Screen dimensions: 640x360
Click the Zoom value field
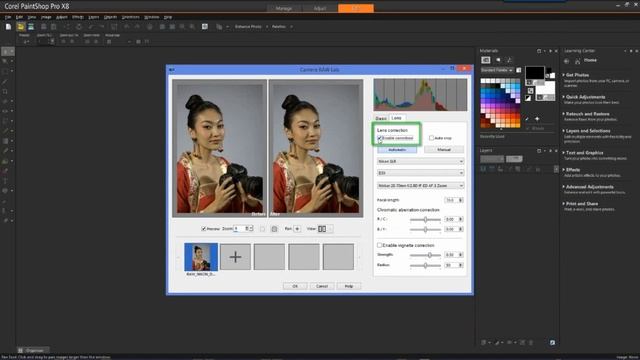point(240,229)
